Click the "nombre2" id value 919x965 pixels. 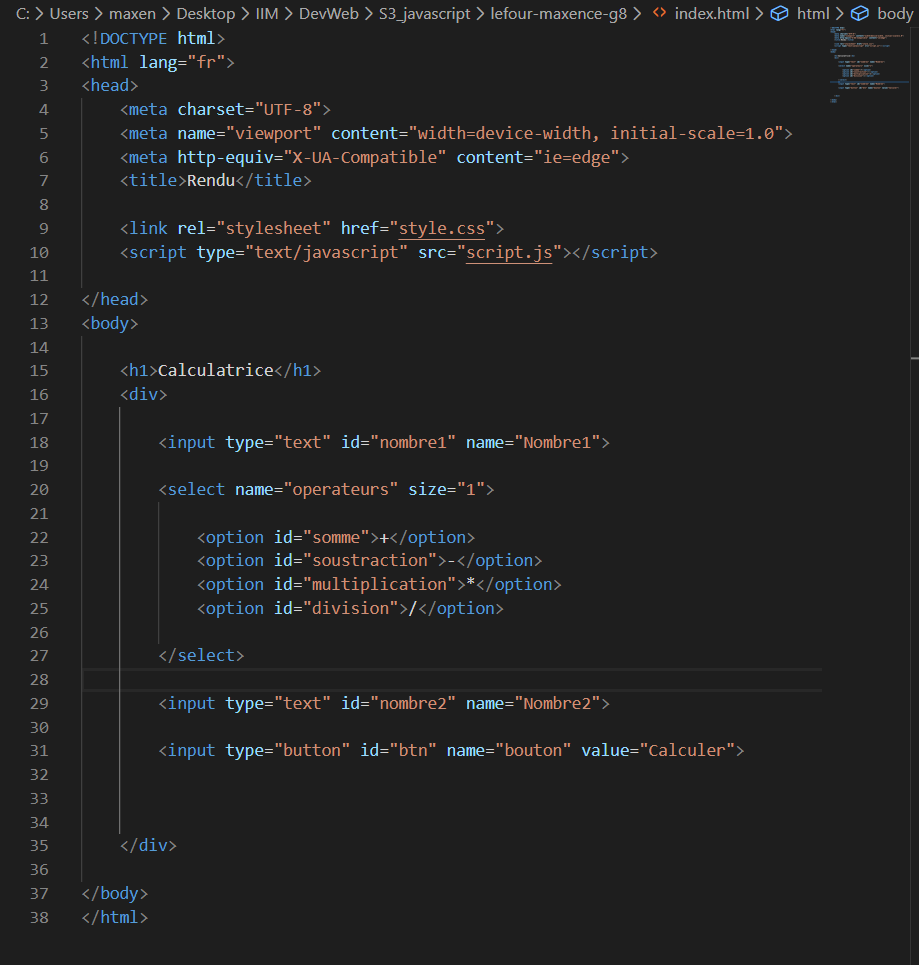point(412,703)
